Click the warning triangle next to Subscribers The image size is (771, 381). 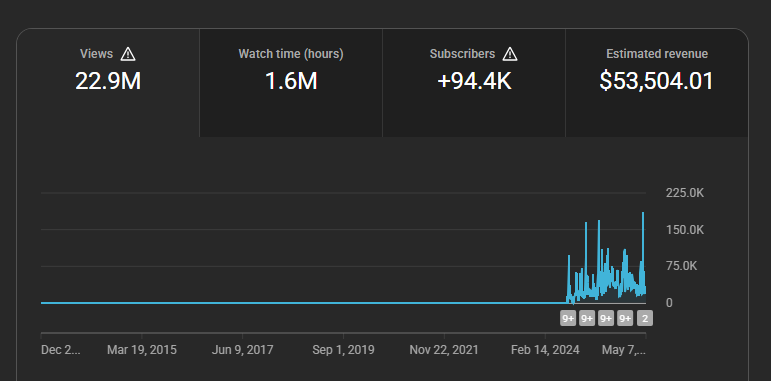tap(510, 54)
